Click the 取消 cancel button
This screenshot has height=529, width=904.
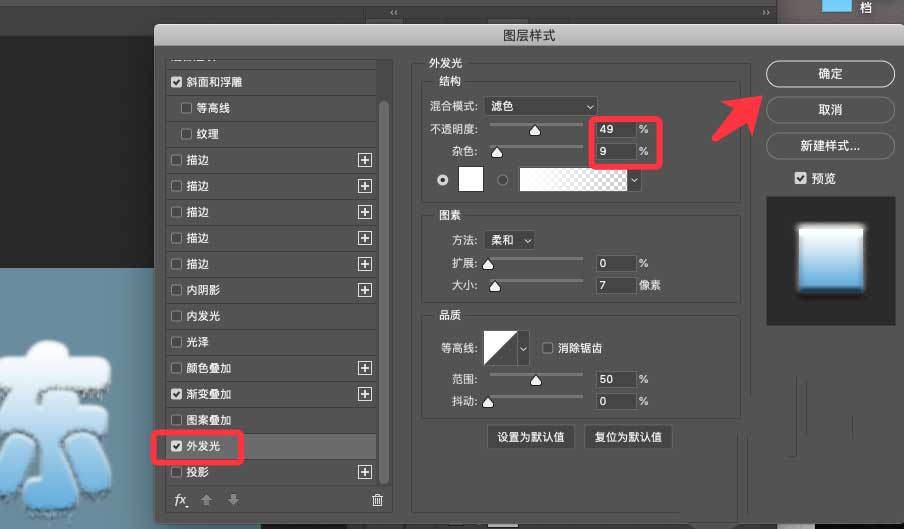click(x=830, y=109)
